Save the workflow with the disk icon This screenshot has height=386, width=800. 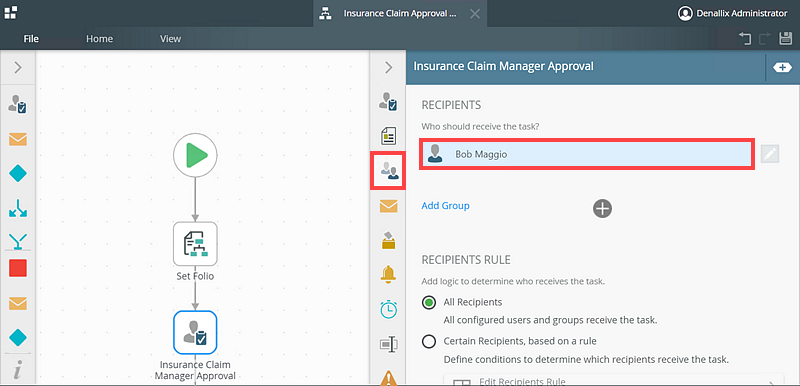click(785, 39)
